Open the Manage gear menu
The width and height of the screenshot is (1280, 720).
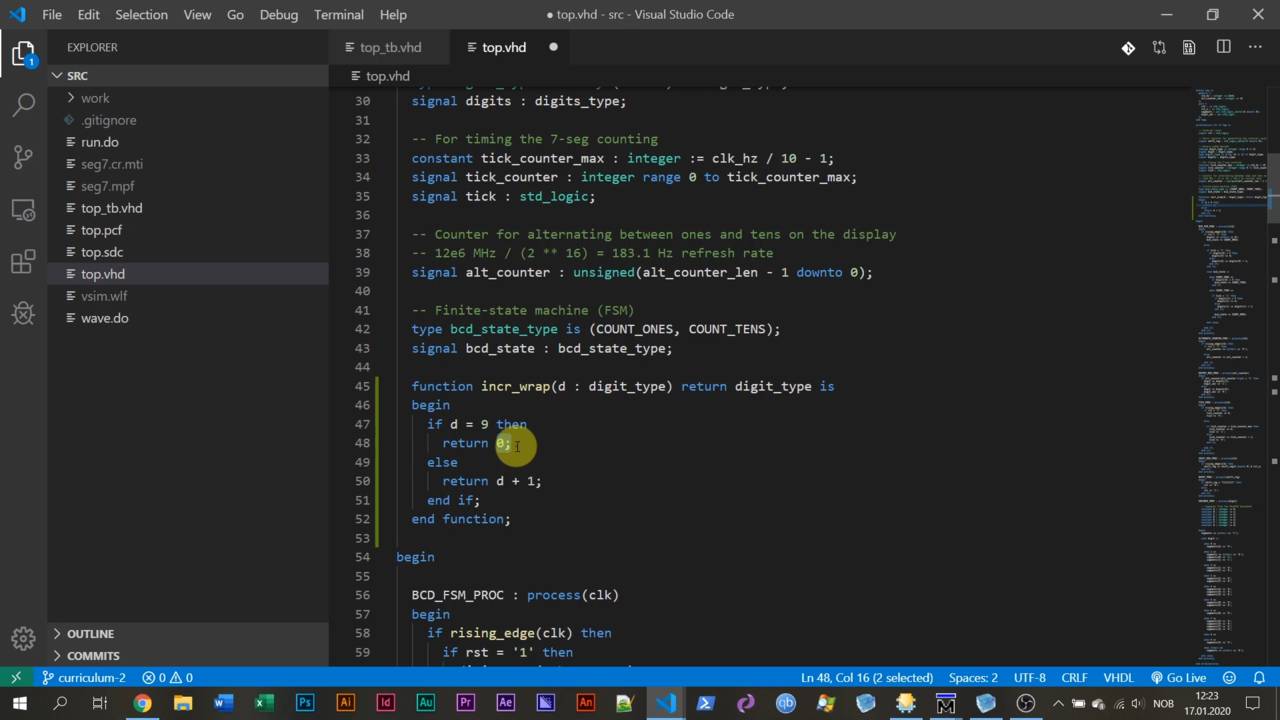pos(23,638)
